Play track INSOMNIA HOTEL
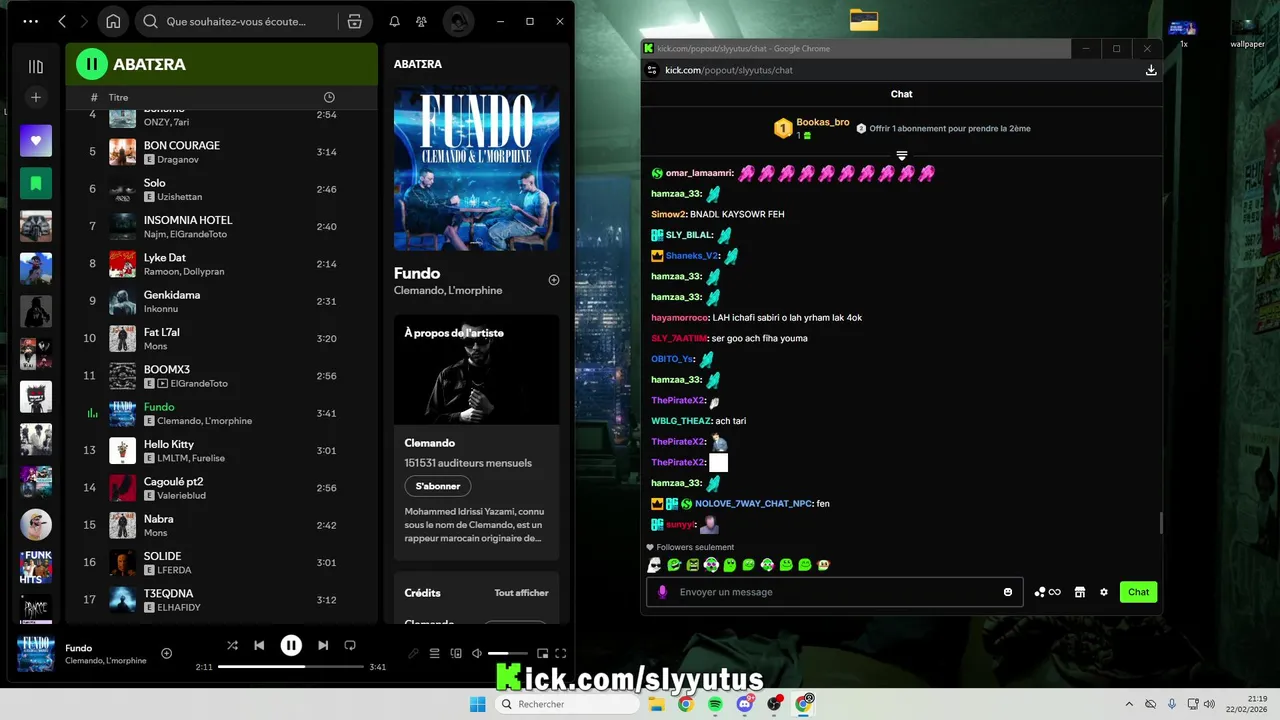The height and width of the screenshot is (720, 1280). [221, 227]
